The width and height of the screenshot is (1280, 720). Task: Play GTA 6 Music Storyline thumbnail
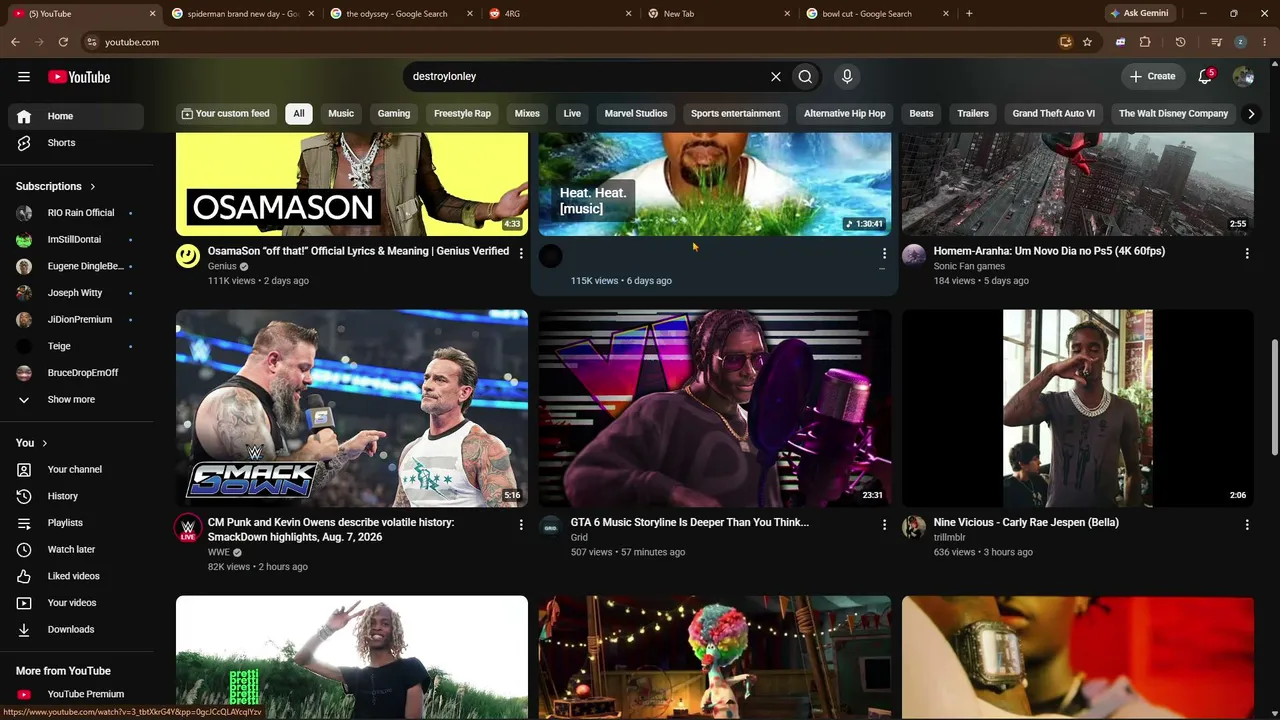[x=715, y=408]
